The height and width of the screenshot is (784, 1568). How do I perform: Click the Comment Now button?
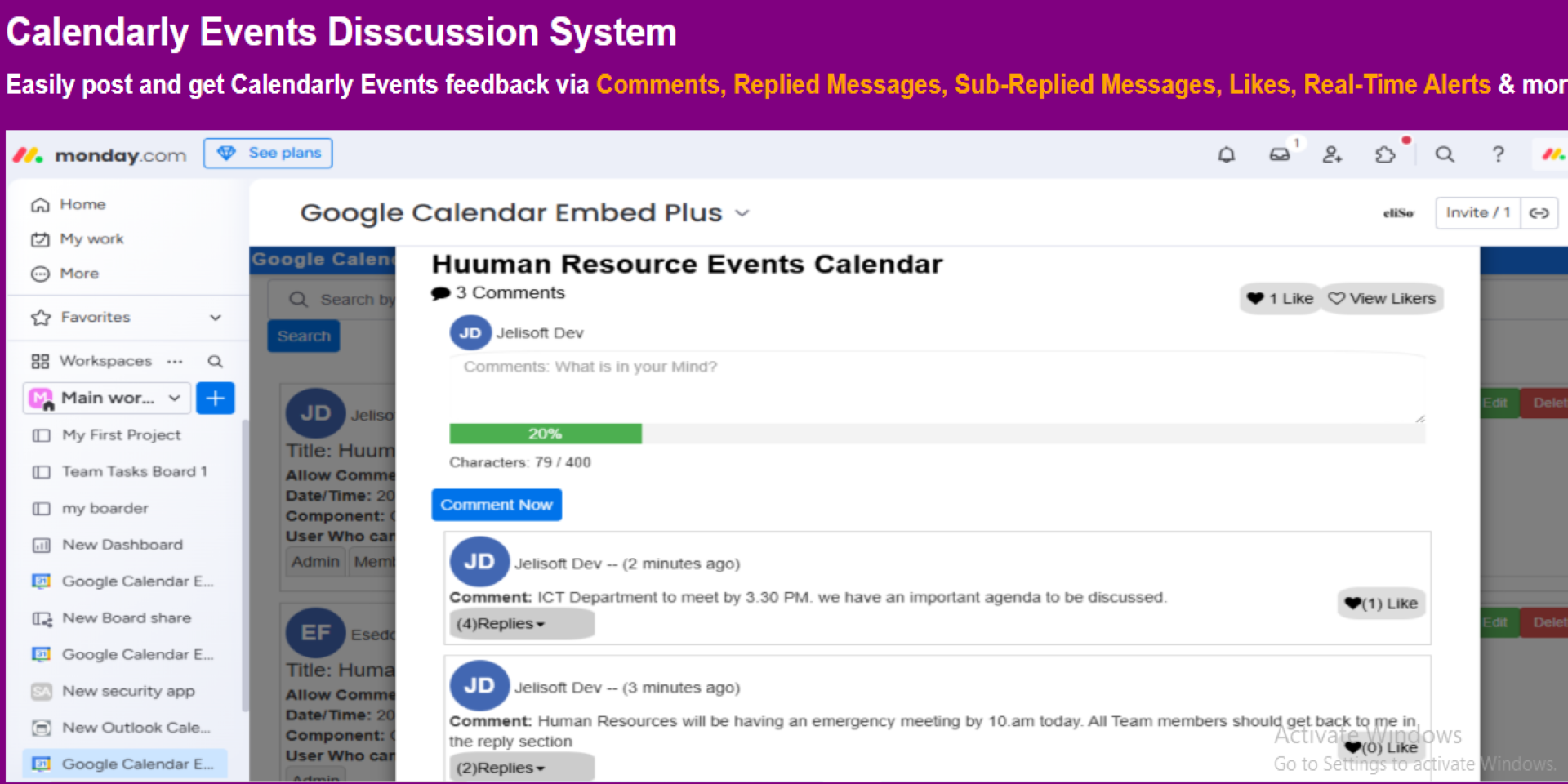pos(497,505)
